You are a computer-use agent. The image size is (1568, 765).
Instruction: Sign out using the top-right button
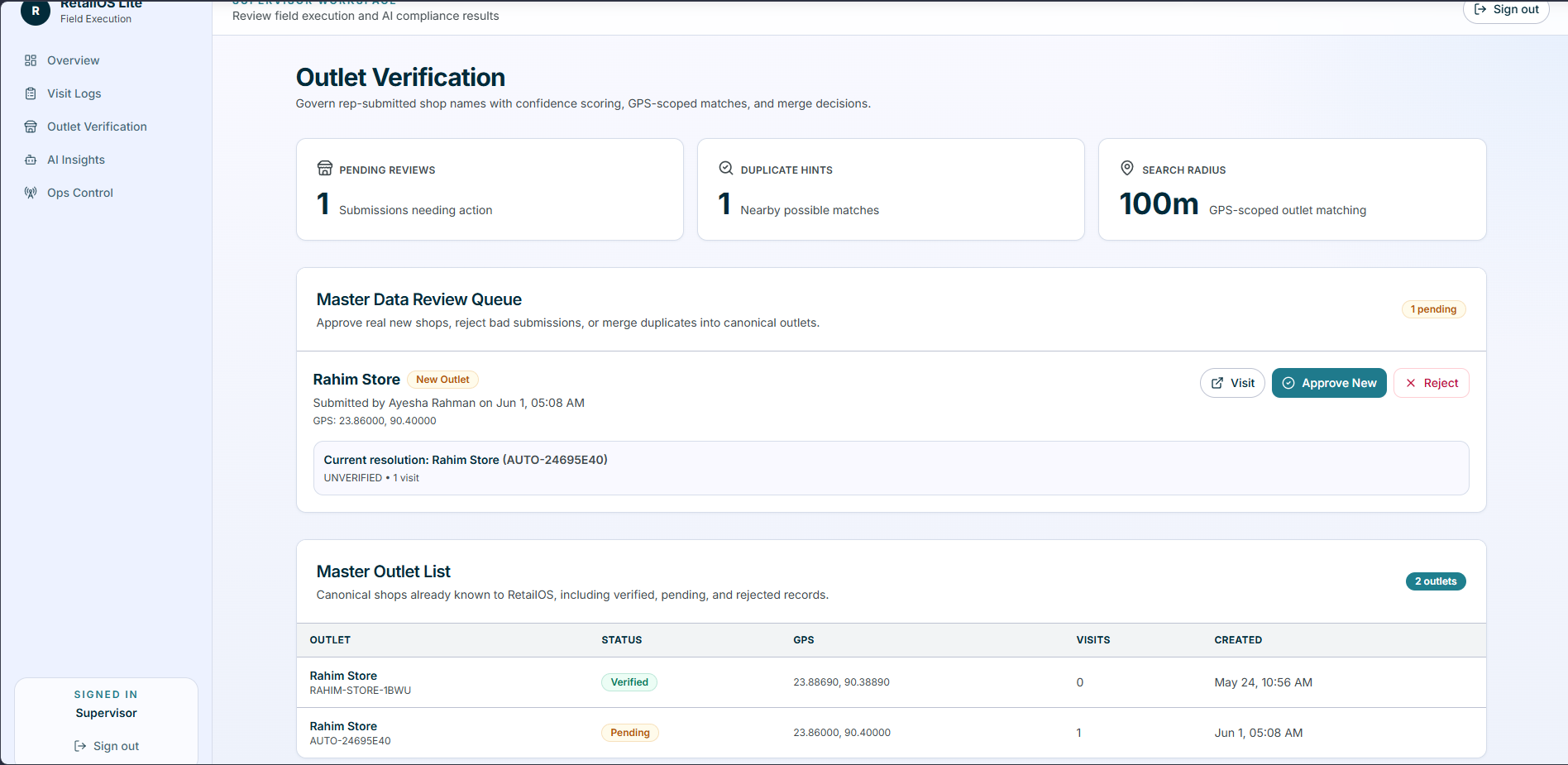[1506, 10]
